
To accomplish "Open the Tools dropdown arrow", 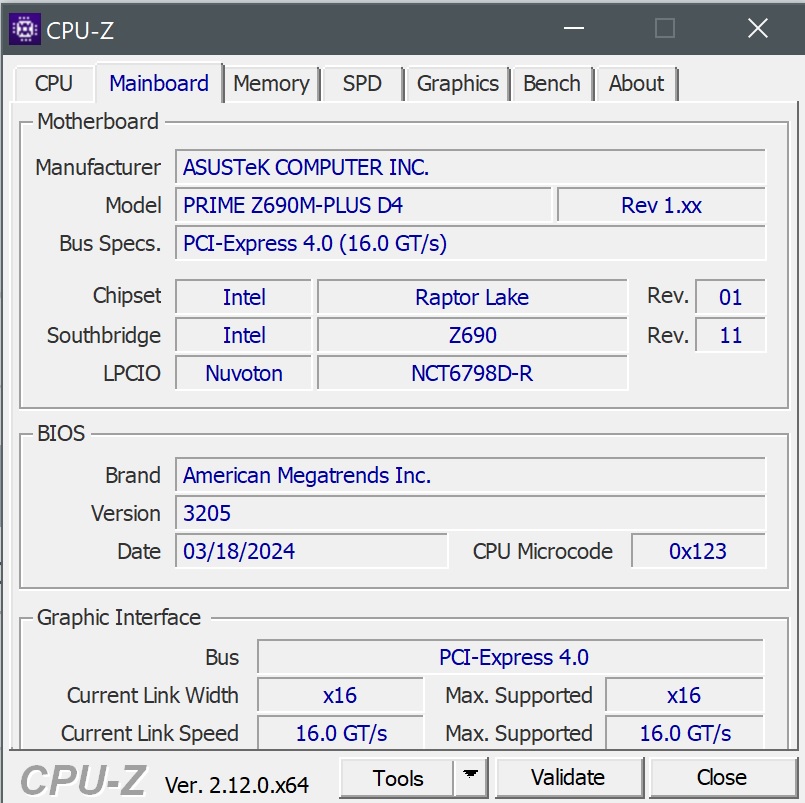I will coord(470,777).
